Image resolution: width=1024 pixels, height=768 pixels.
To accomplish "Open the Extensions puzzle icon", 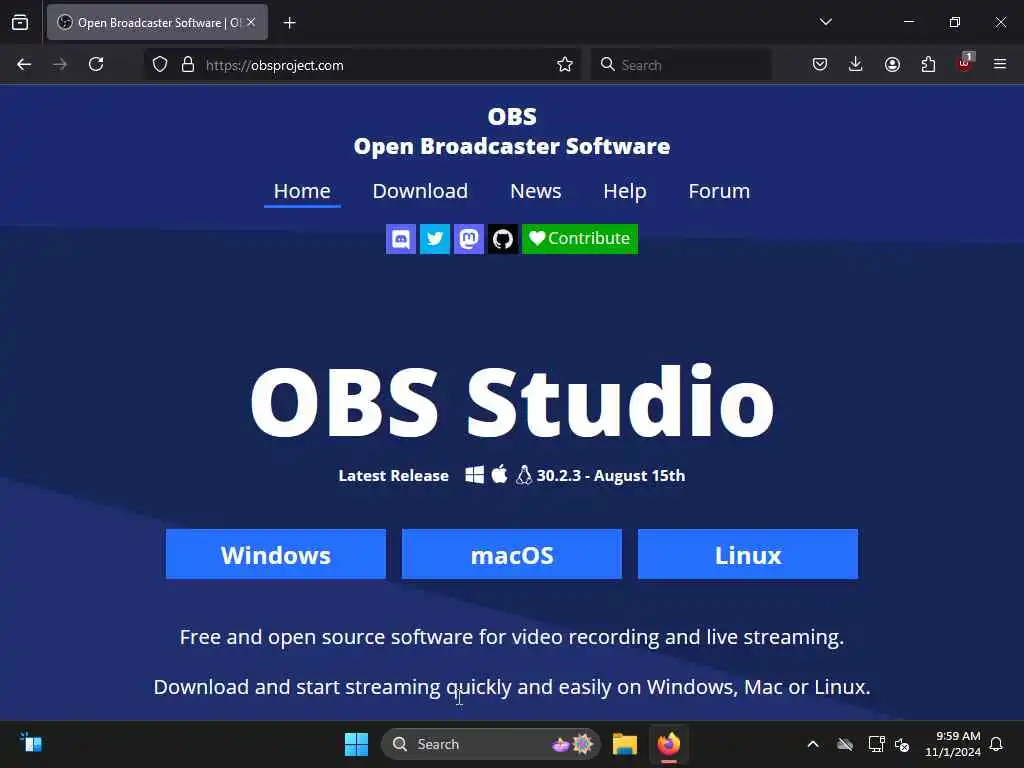I will 928,64.
